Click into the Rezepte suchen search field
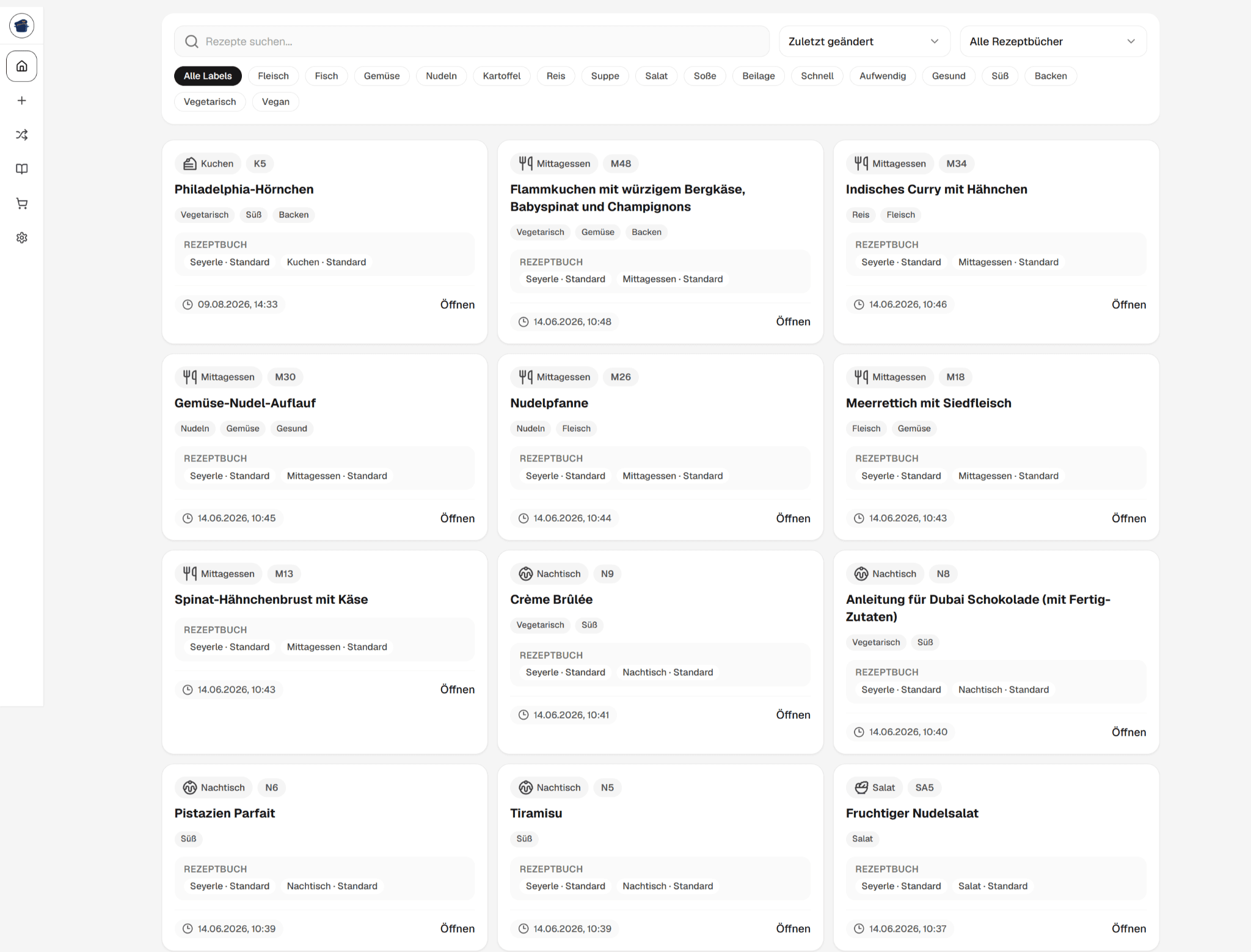 point(472,42)
